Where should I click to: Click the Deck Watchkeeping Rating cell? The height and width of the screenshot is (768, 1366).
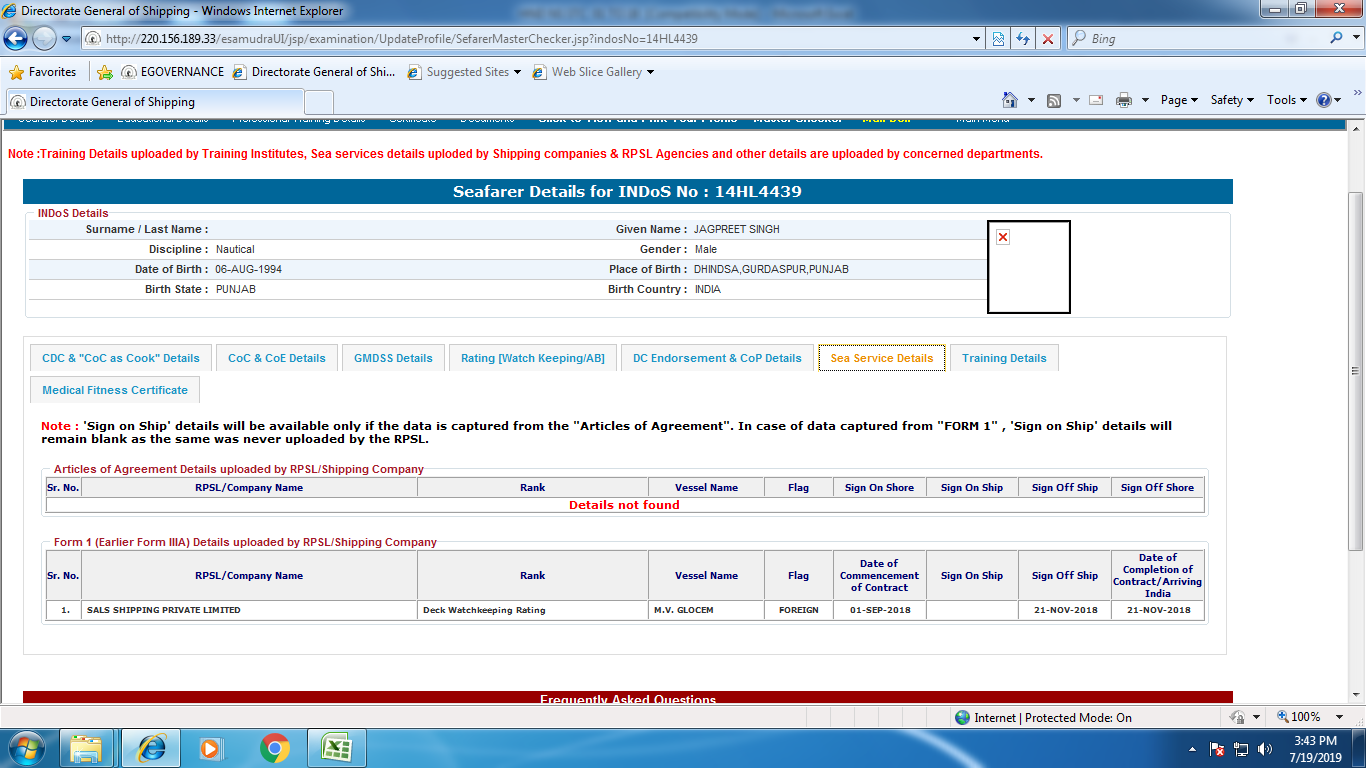(x=533, y=610)
